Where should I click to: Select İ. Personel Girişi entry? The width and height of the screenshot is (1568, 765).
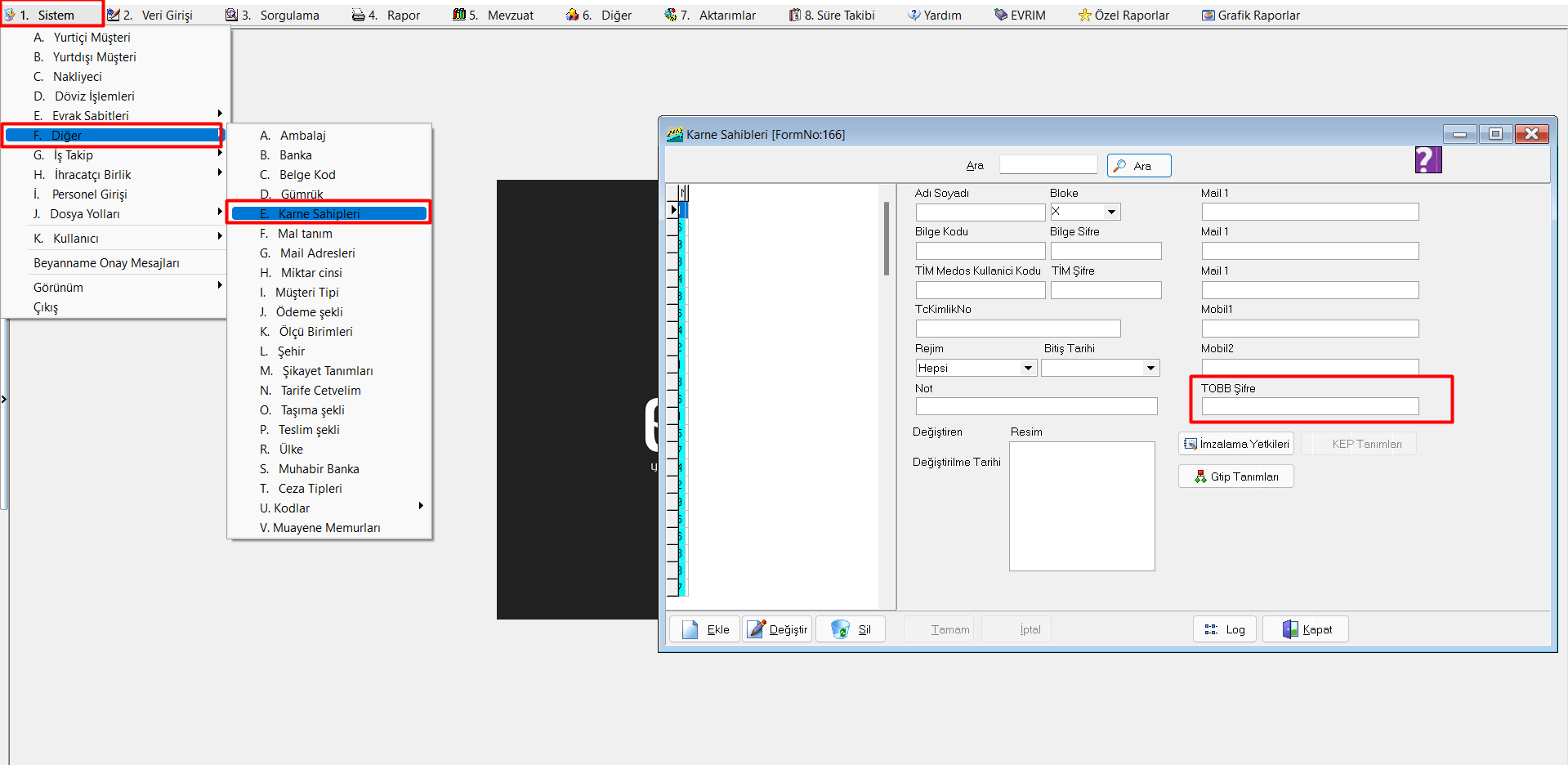[114, 194]
